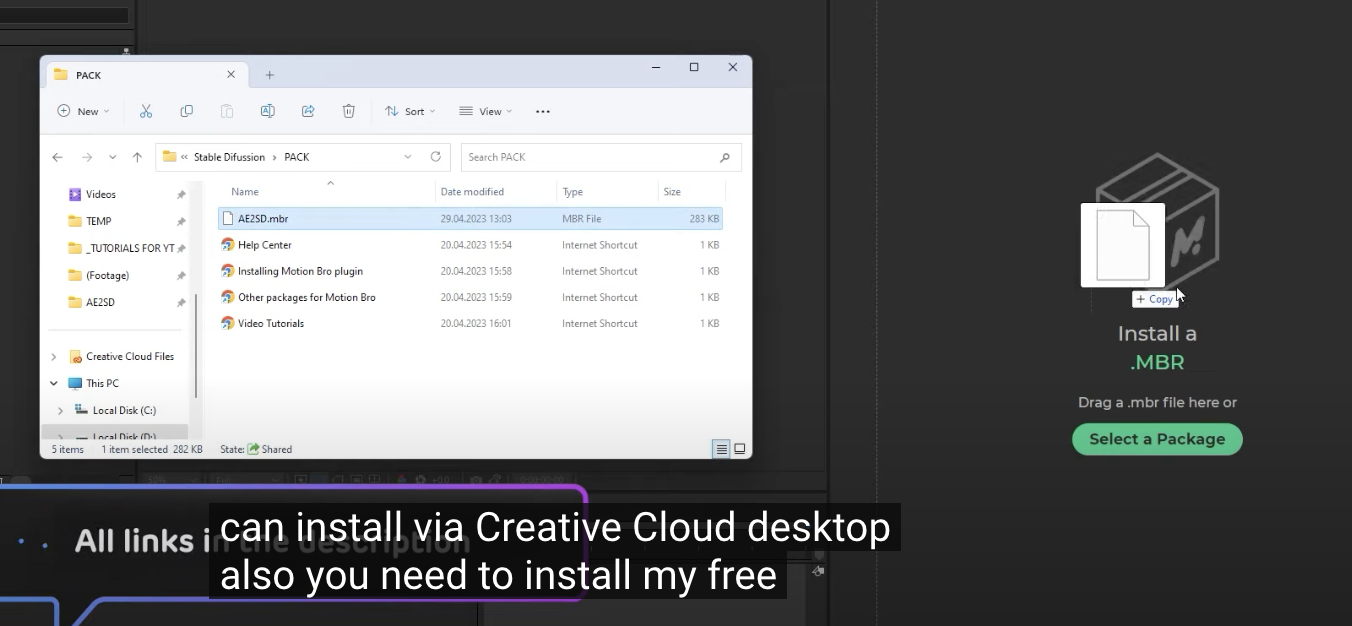Go up one folder level

137,157
